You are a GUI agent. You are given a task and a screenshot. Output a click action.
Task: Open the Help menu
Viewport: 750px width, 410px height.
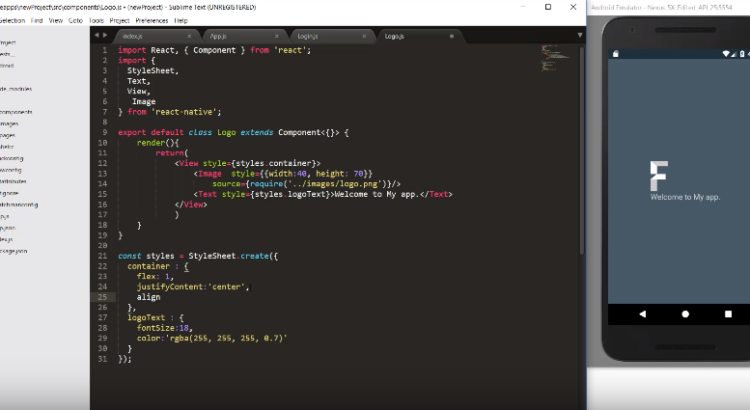click(x=181, y=20)
